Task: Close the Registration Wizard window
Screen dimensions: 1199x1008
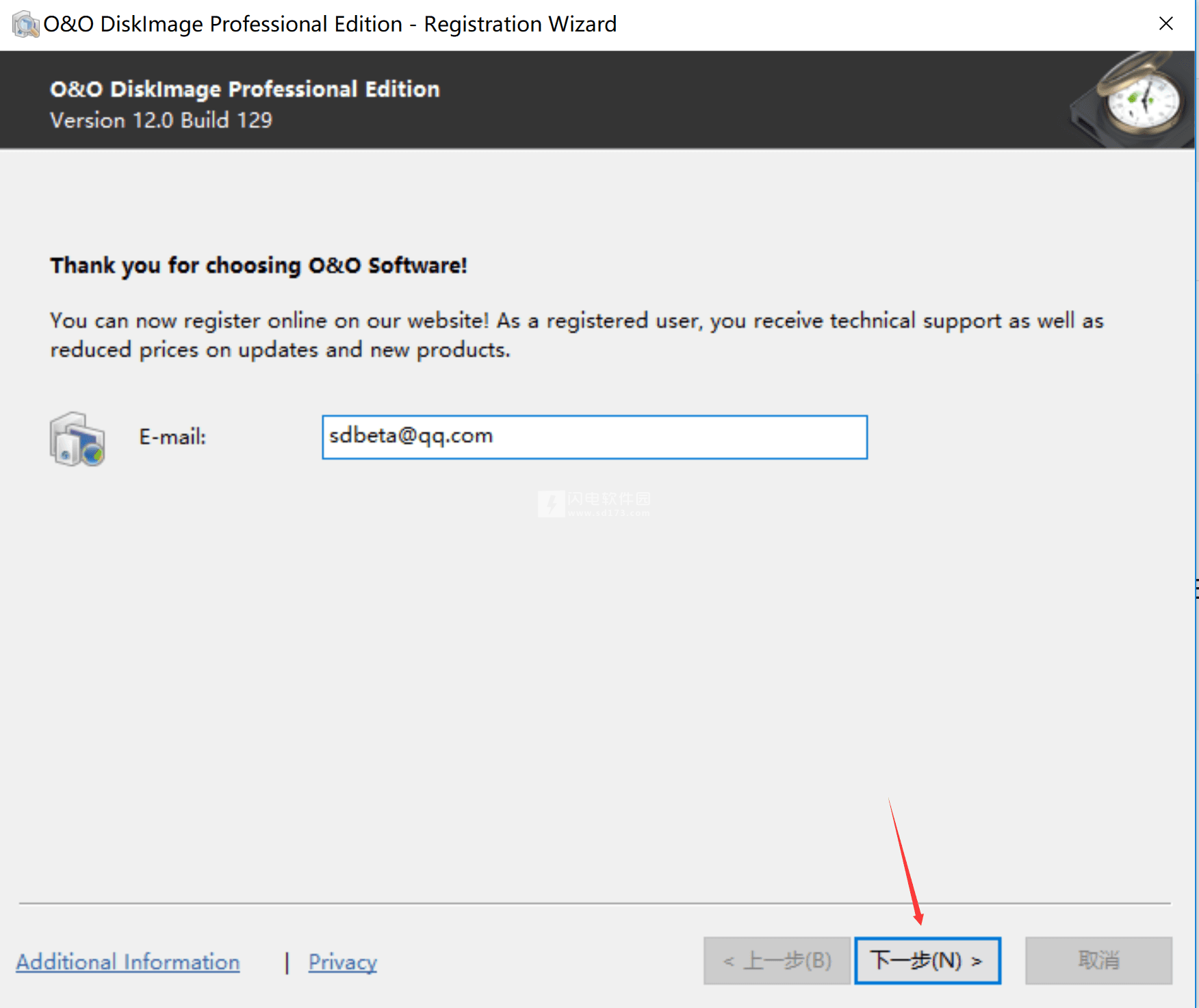Action: (1166, 24)
